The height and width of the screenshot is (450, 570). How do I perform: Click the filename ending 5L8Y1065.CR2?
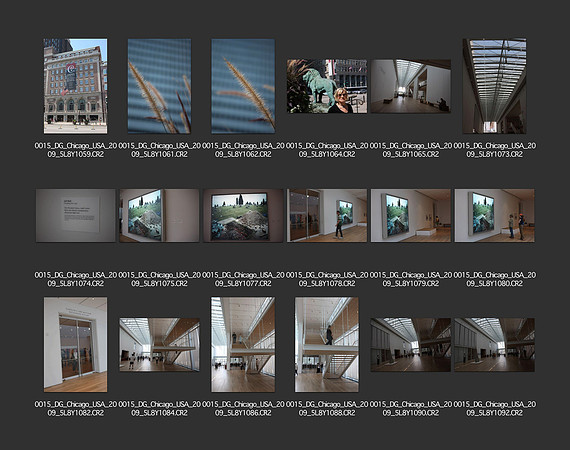pyautogui.click(x=411, y=150)
